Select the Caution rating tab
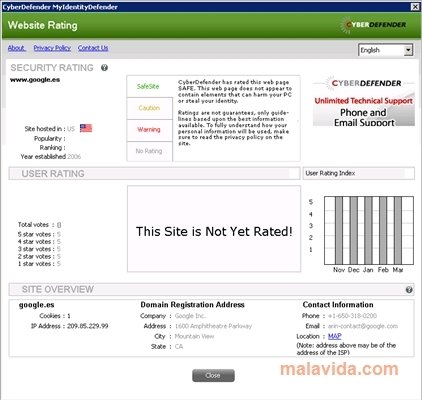422x400 pixels. 149,108
